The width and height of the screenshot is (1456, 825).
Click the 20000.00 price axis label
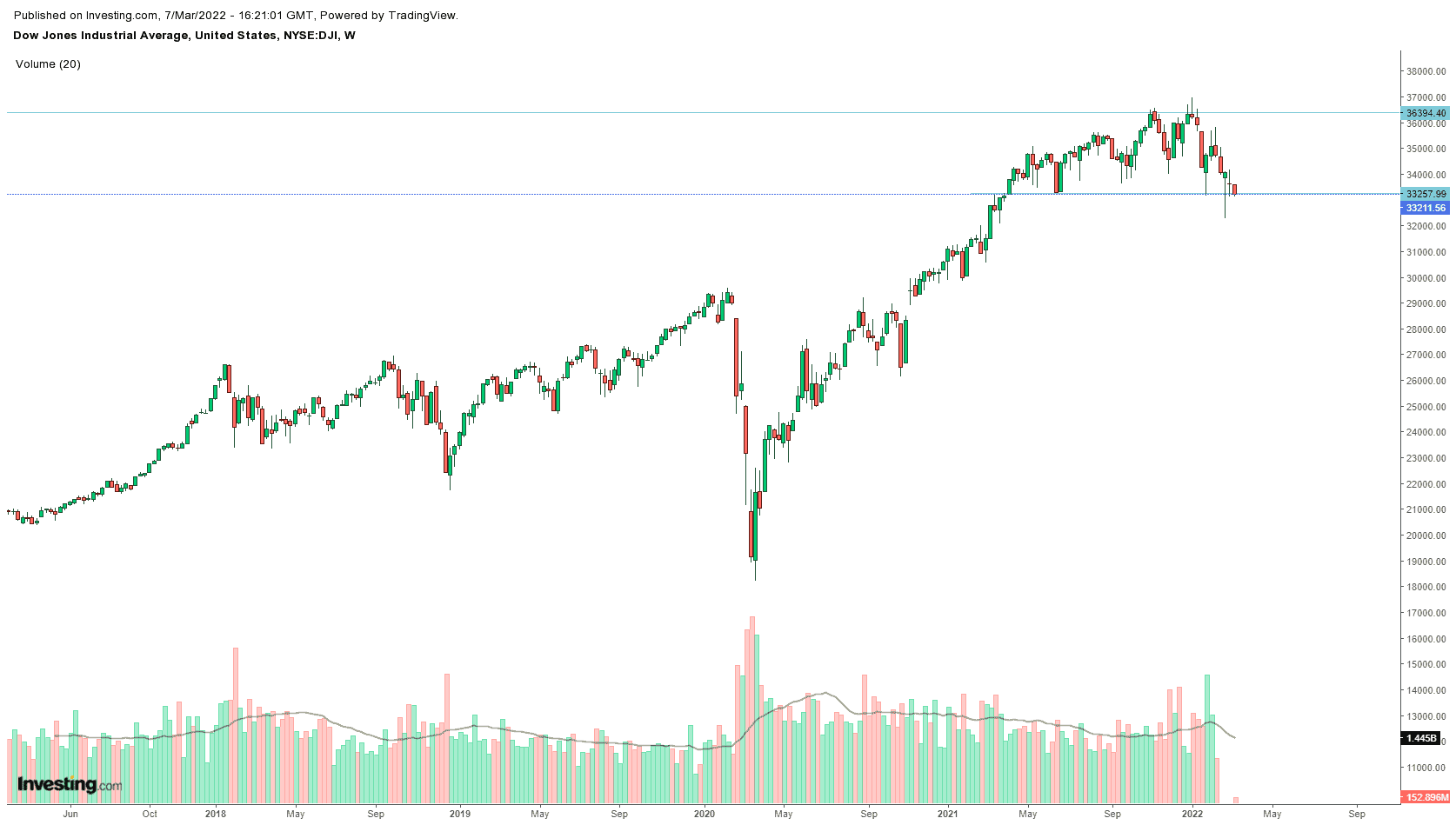point(1426,536)
